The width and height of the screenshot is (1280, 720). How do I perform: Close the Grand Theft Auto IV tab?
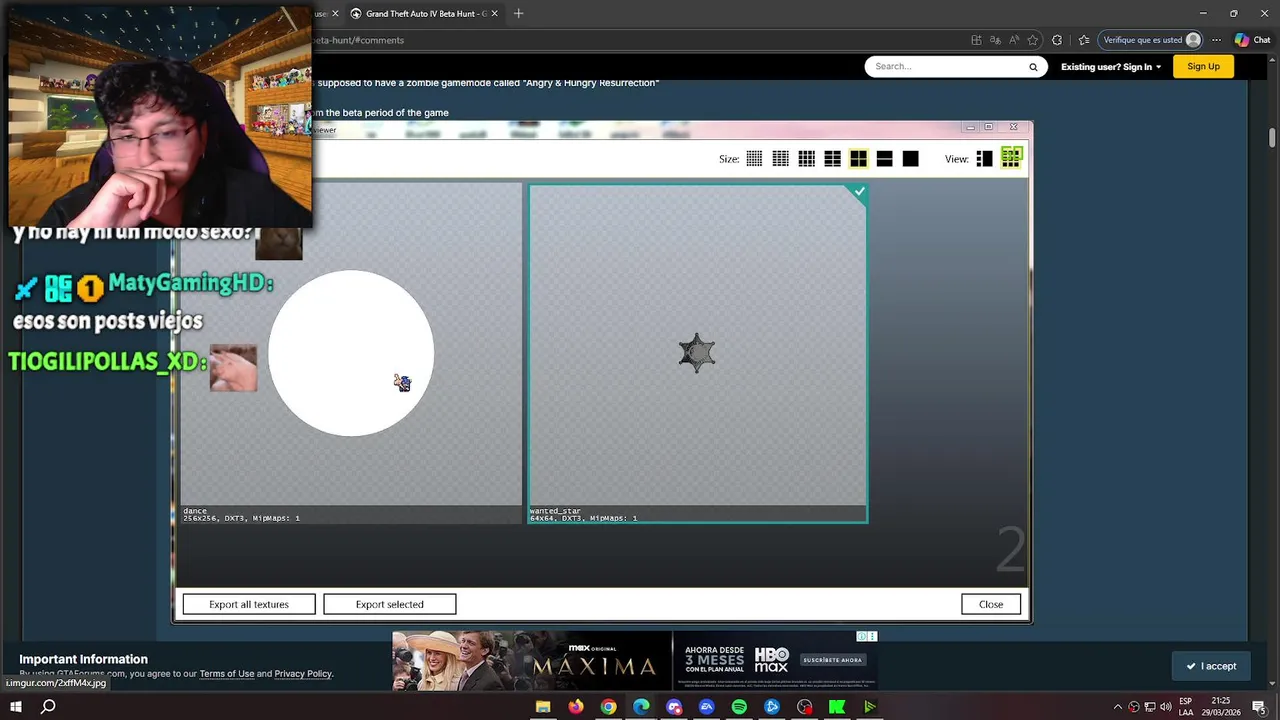point(494,14)
